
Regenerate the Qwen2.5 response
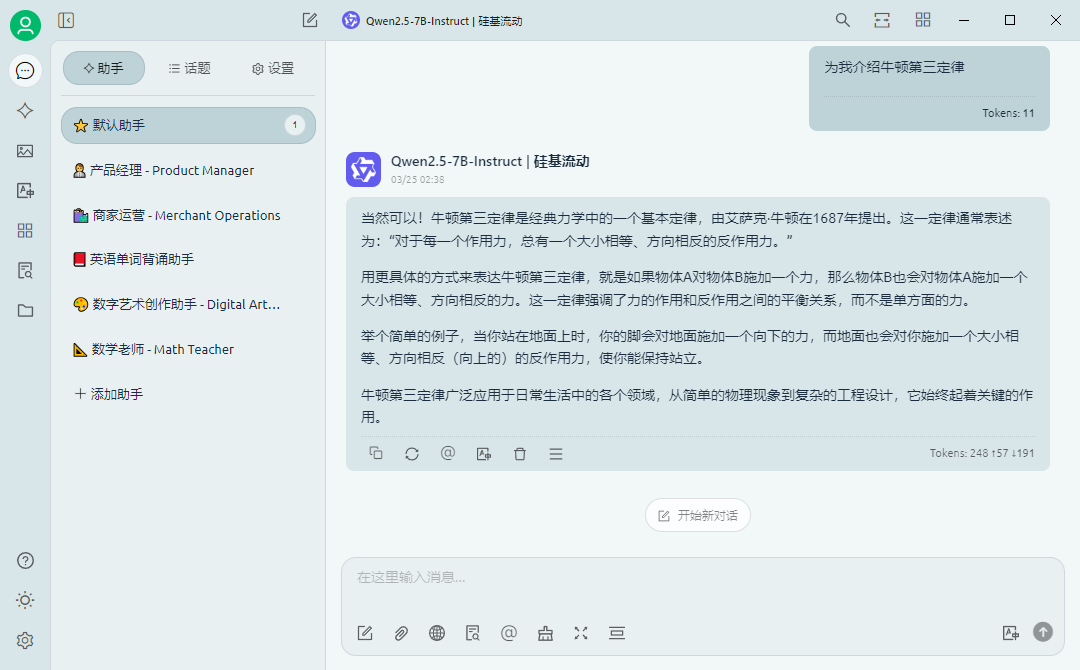(412, 453)
